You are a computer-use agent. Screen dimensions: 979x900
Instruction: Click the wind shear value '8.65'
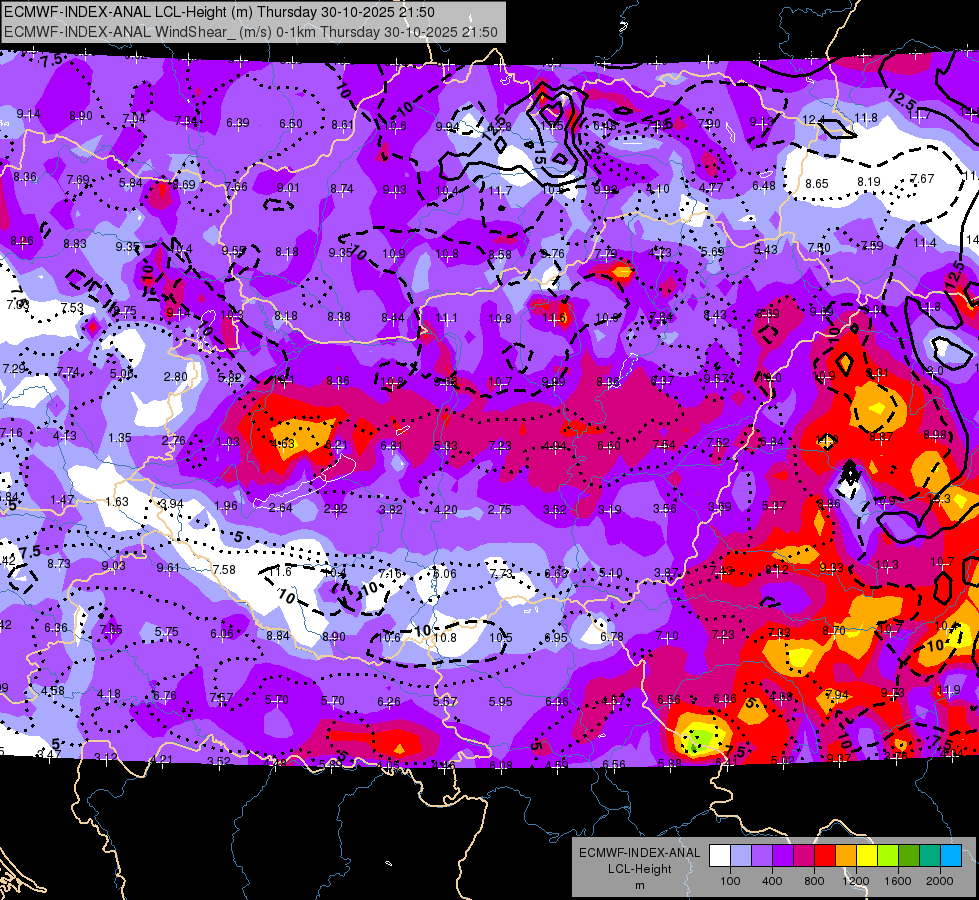pyautogui.click(x=817, y=184)
